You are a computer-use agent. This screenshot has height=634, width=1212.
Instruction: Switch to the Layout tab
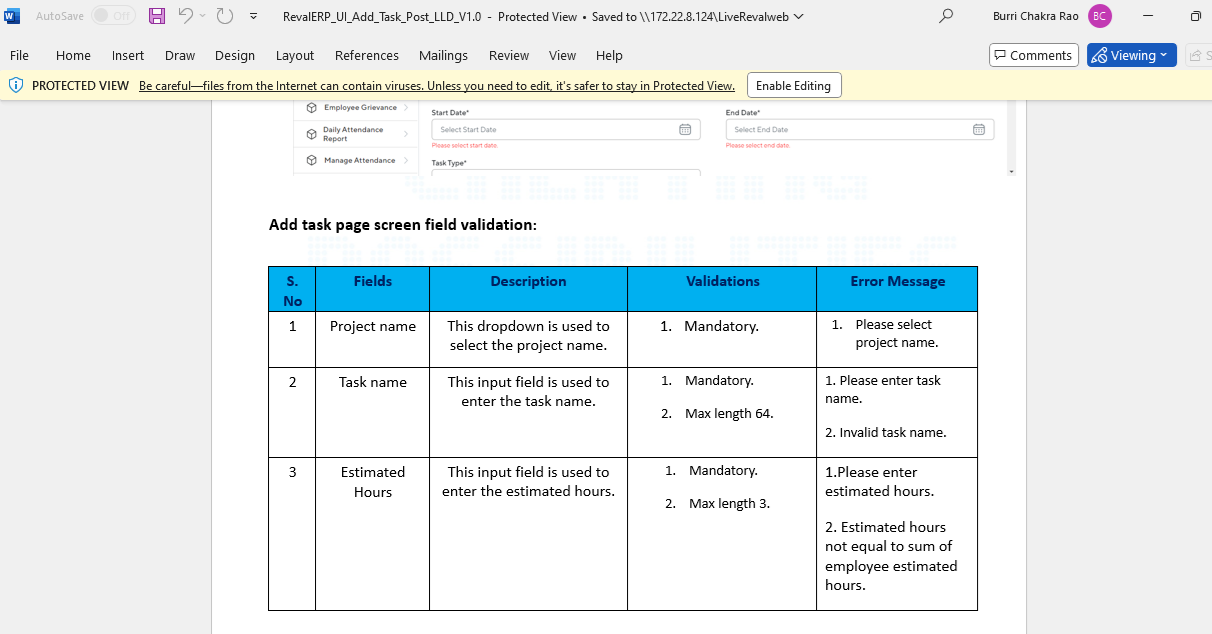pos(295,55)
